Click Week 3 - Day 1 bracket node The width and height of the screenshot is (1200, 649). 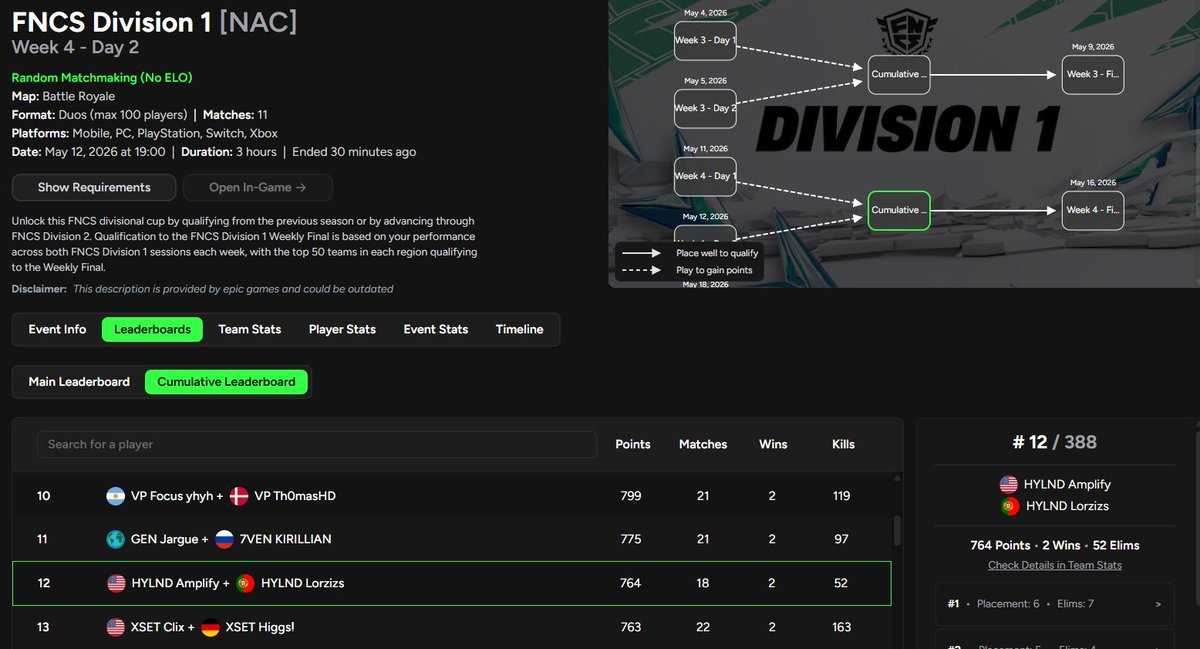point(705,40)
